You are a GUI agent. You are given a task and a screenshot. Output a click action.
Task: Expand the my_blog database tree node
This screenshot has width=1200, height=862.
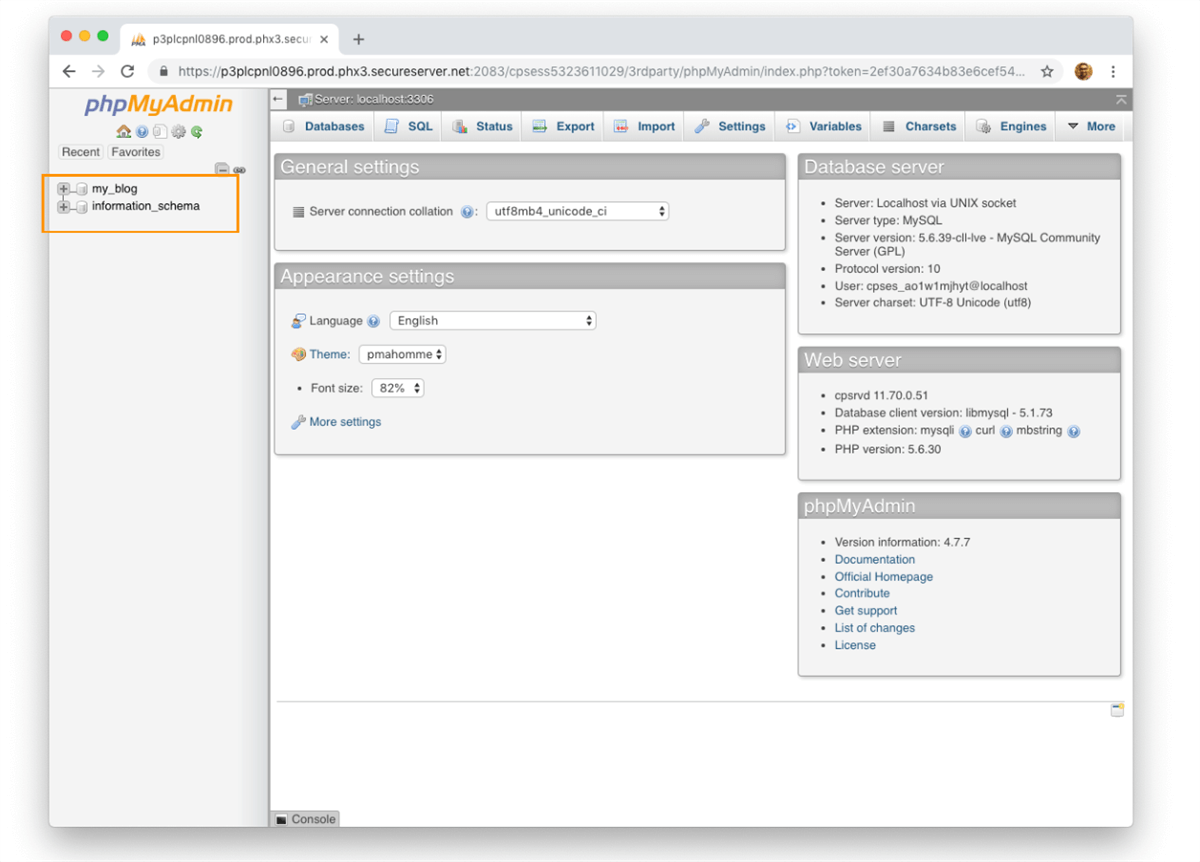point(64,189)
